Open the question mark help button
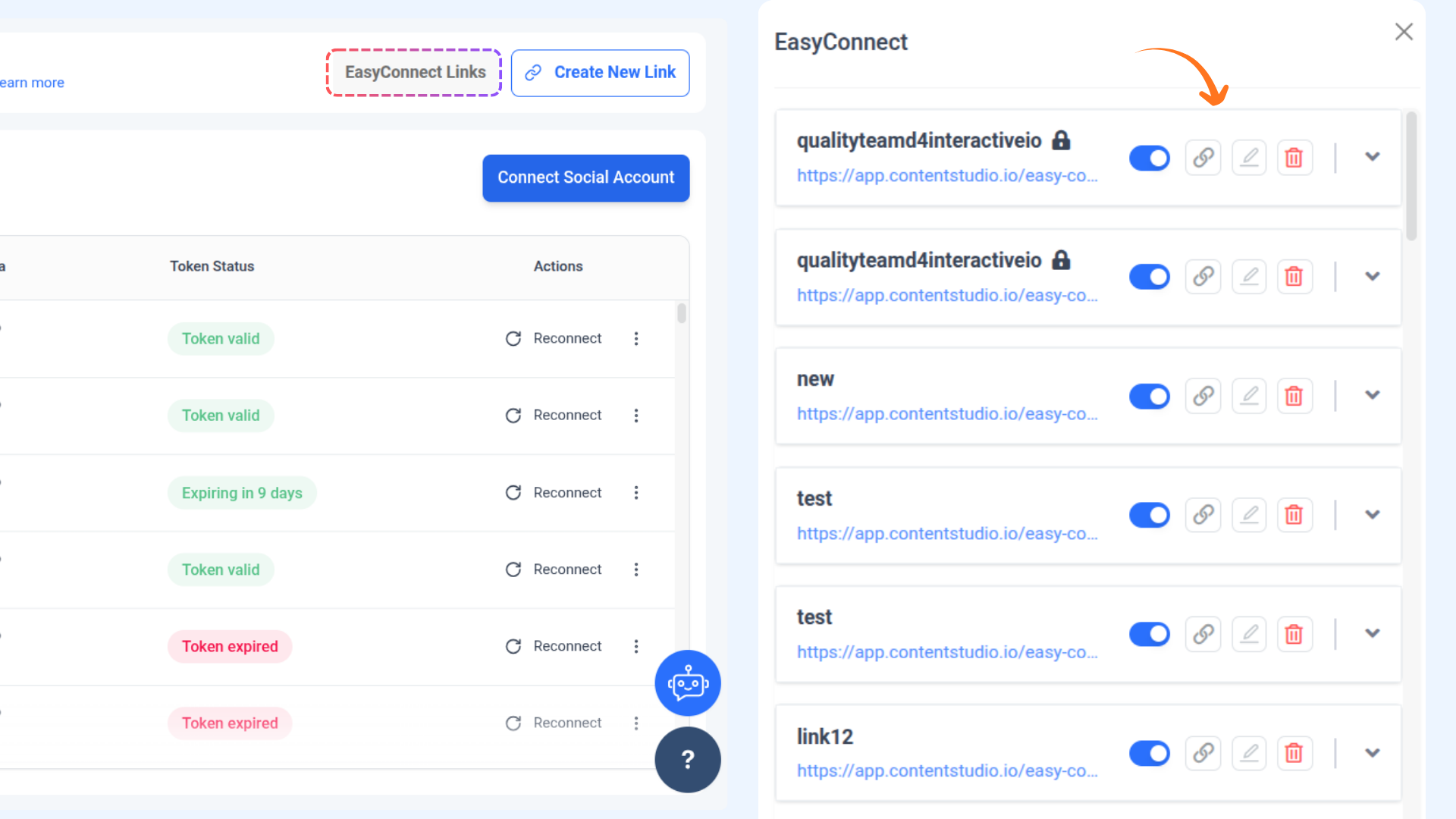 click(688, 760)
